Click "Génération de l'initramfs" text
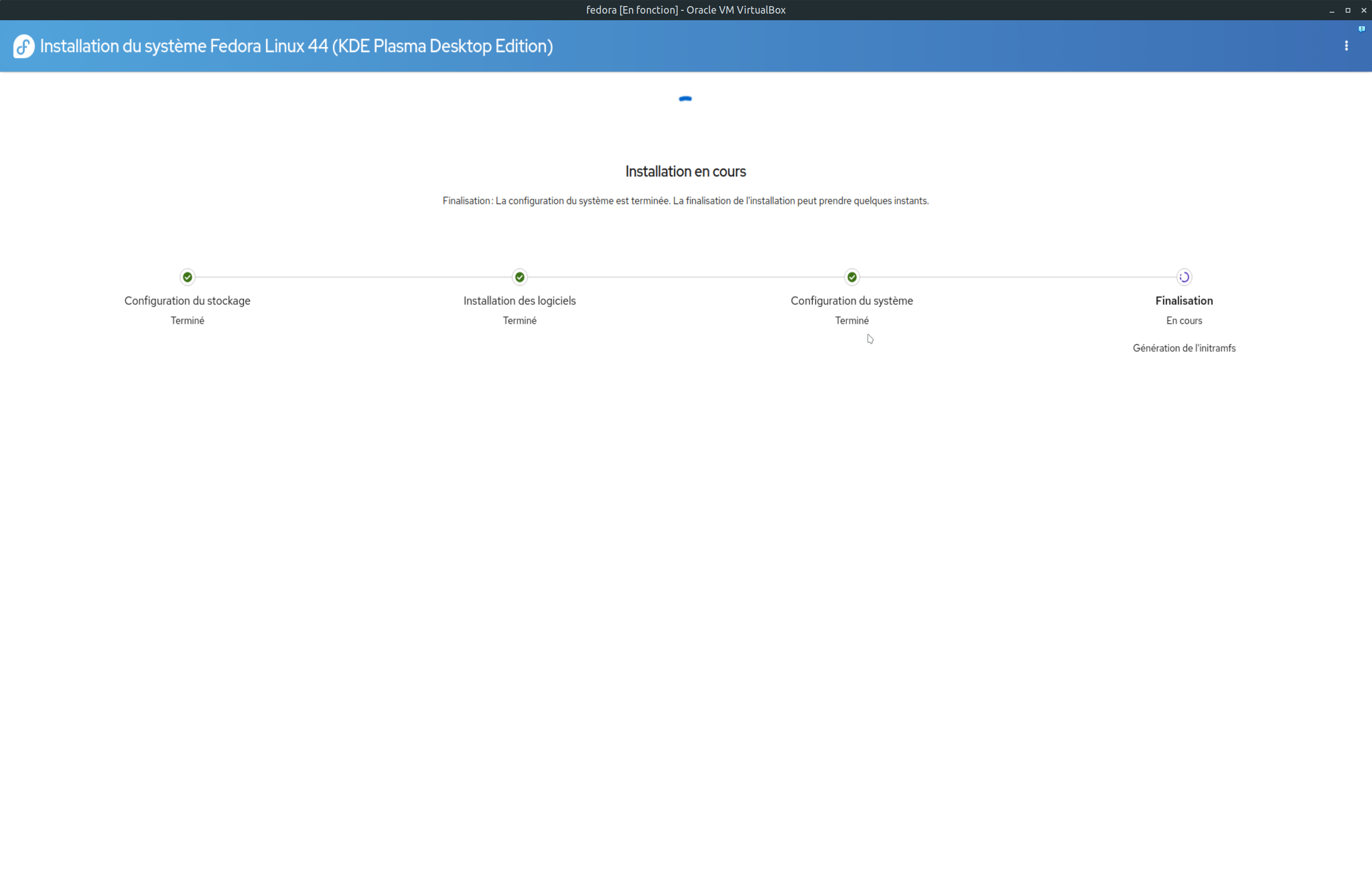Viewport: 1372px width, 878px height. (1184, 348)
